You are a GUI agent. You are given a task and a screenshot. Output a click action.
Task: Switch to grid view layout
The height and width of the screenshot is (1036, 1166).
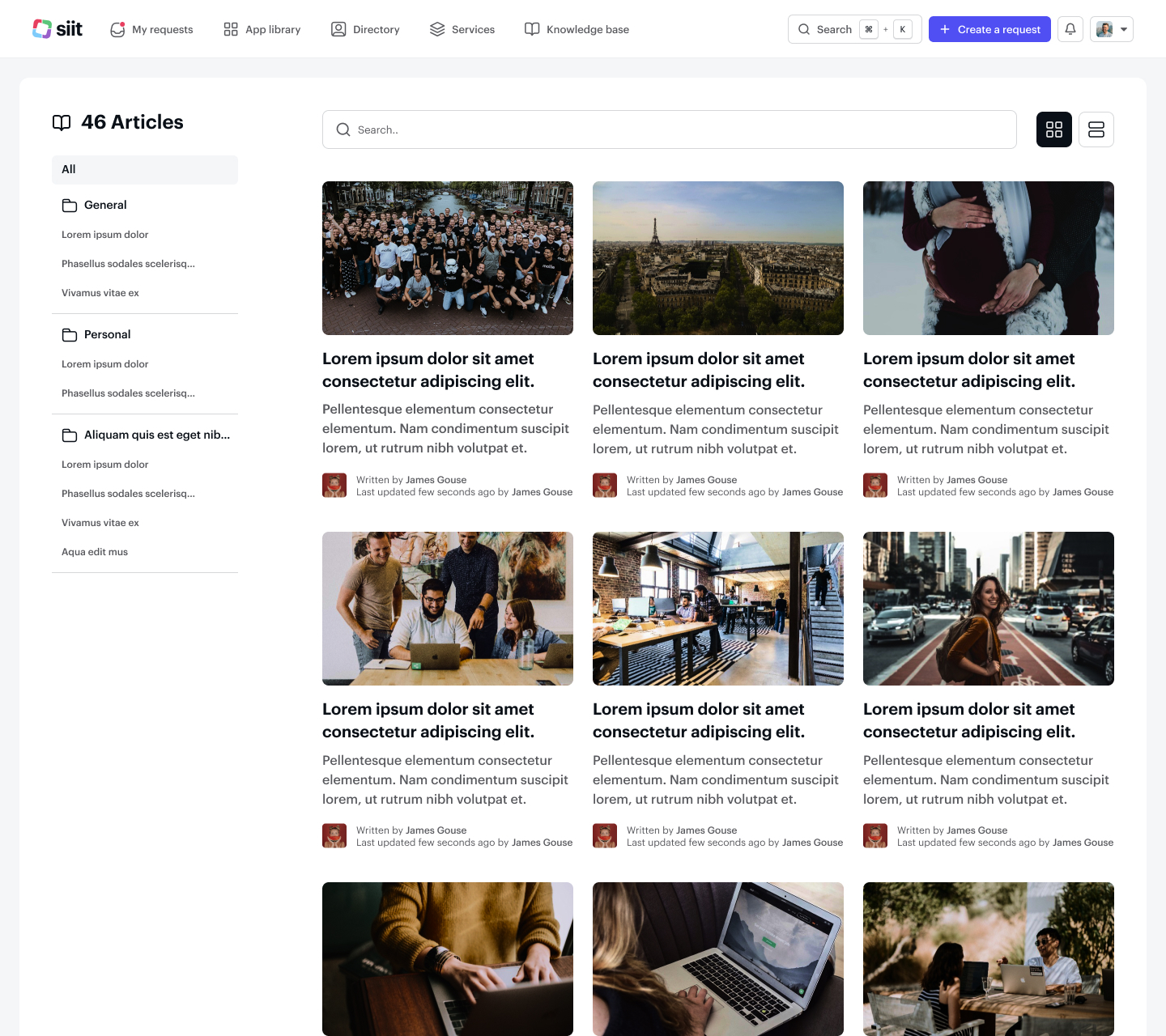[1053, 129]
